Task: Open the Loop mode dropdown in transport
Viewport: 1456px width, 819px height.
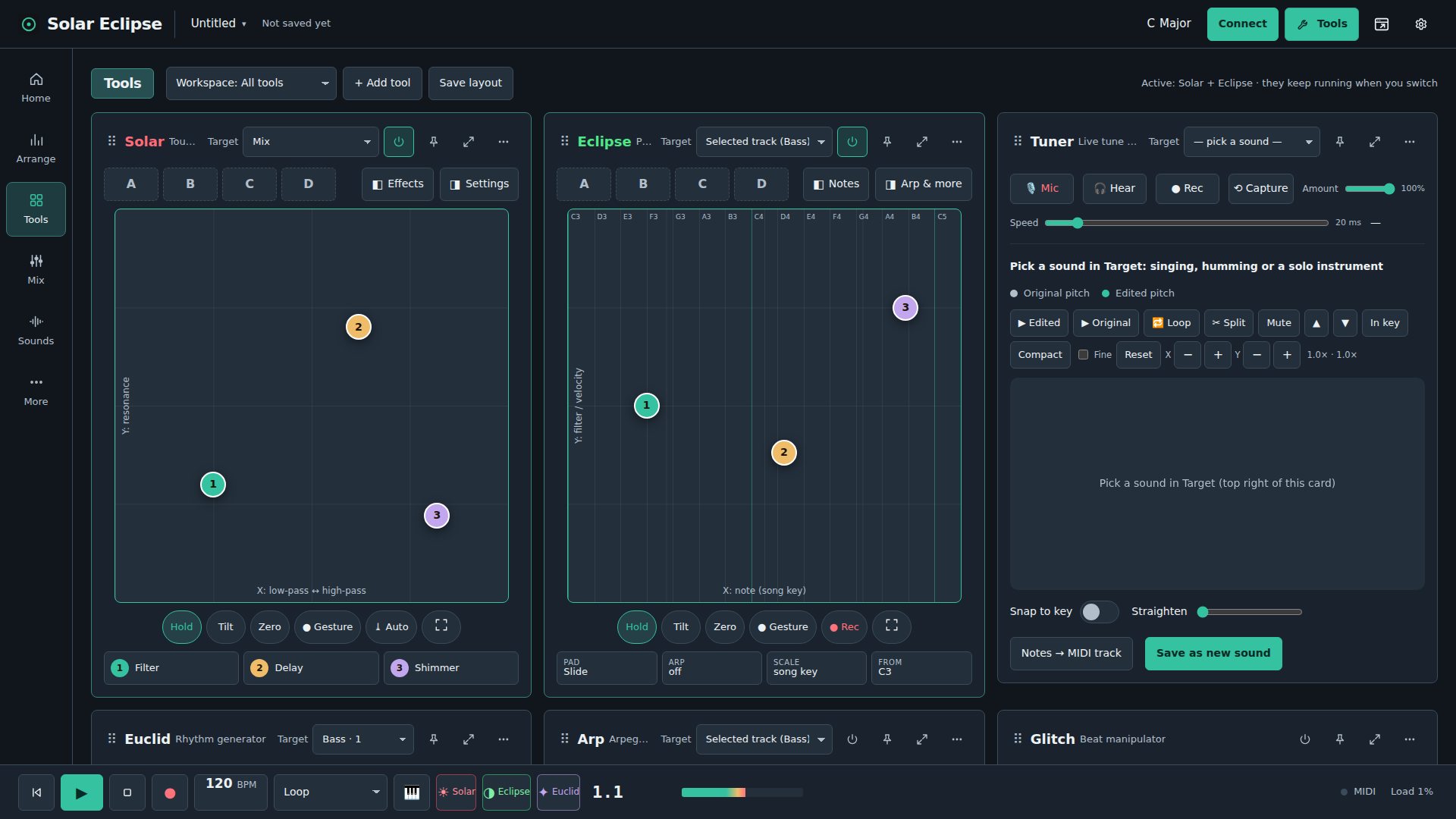Action: tap(331, 792)
